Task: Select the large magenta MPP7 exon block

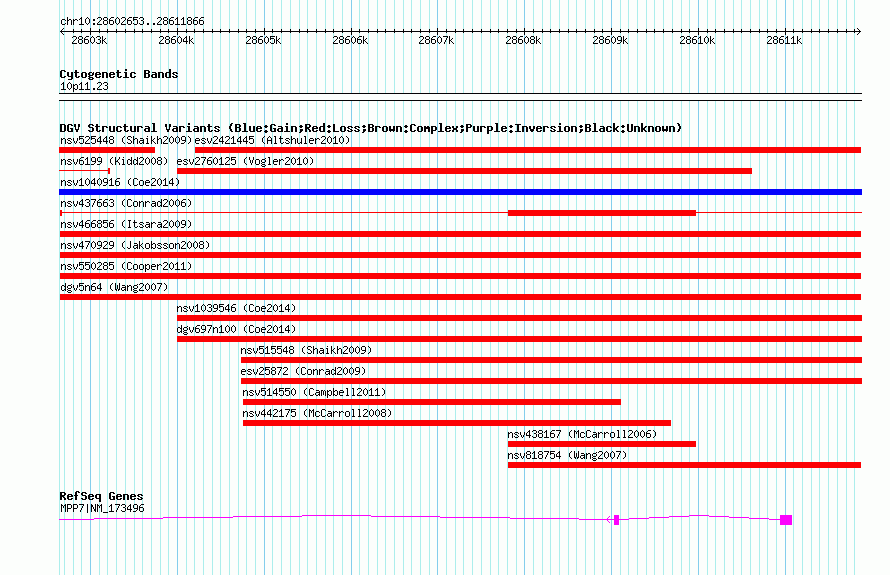Action: tap(786, 520)
